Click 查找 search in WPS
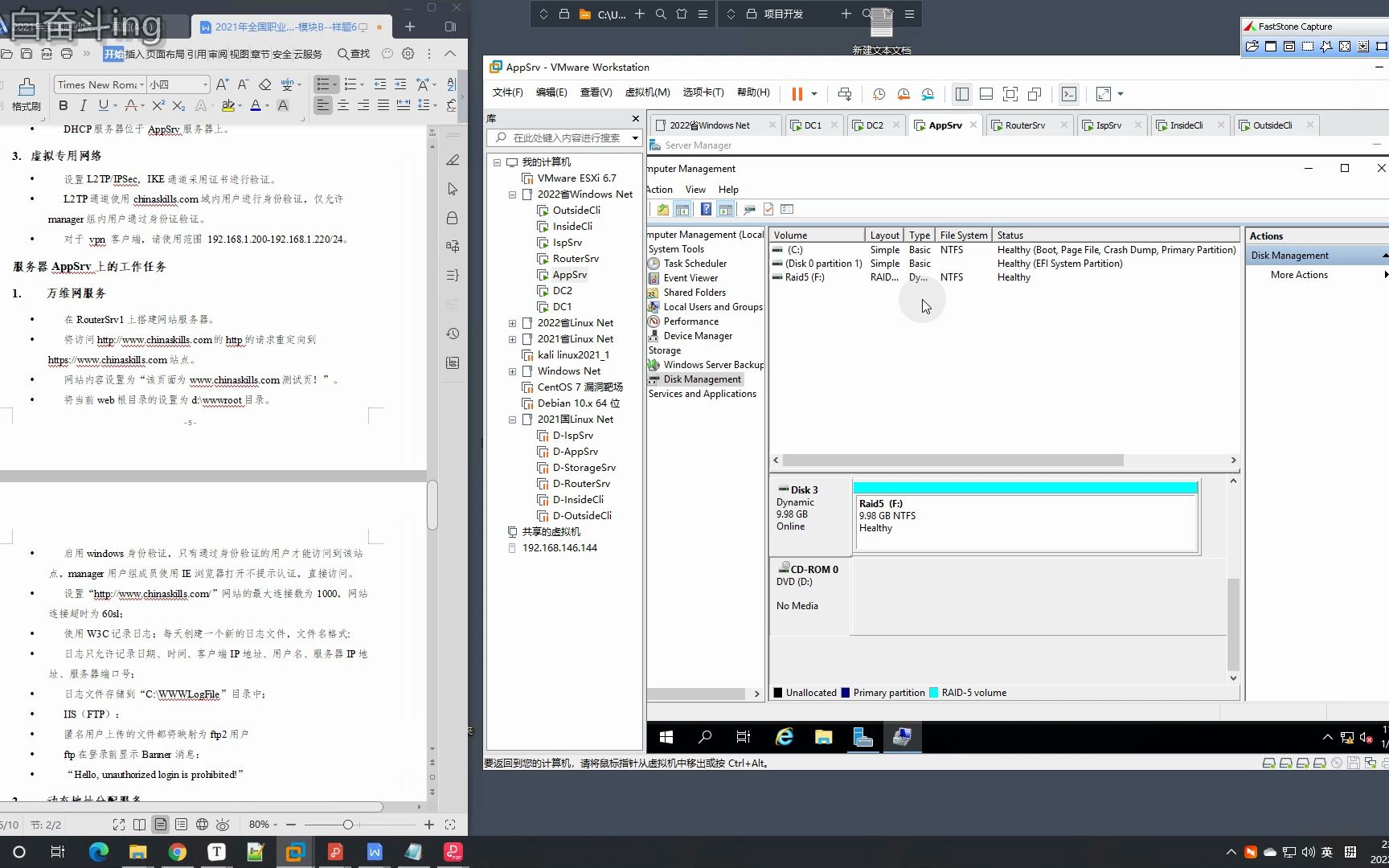This screenshot has width=1389, height=868. (354, 54)
